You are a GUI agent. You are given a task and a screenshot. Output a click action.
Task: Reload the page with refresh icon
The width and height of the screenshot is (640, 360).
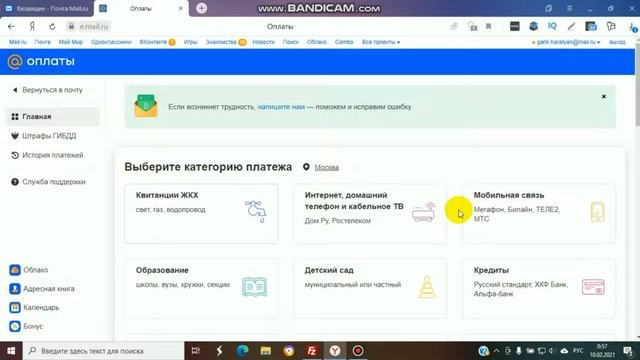click(x=52, y=27)
